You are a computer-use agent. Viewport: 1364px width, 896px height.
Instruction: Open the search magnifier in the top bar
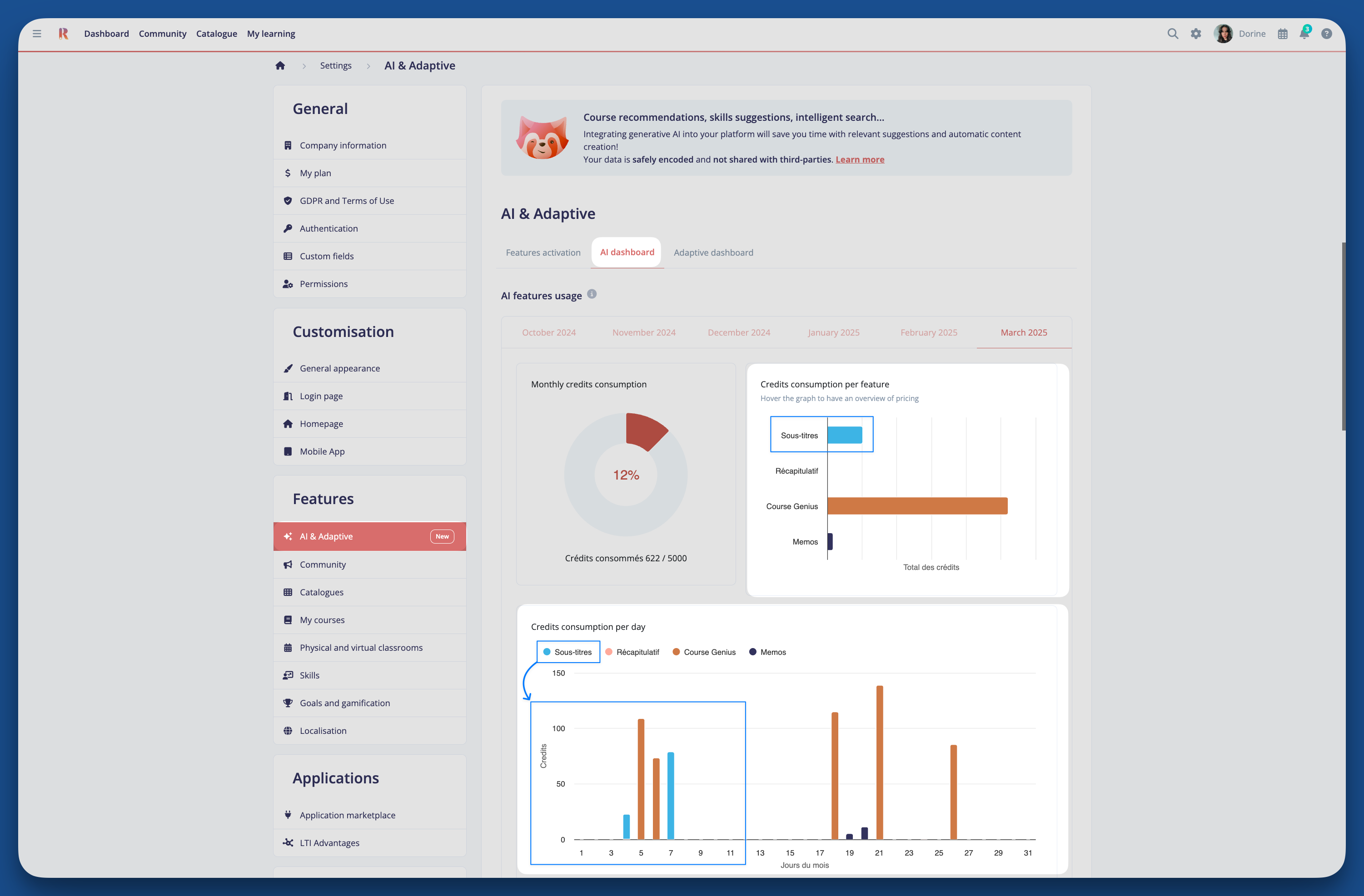click(x=1173, y=34)
